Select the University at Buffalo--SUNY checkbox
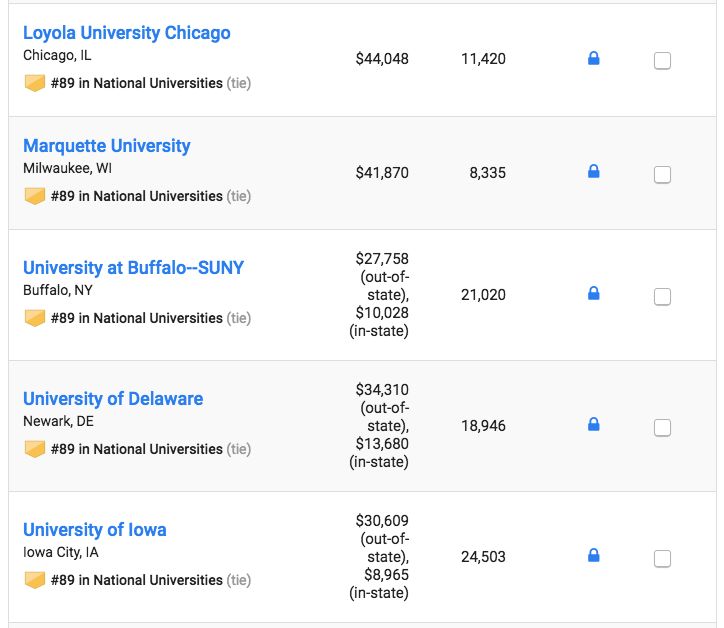 tap(662, 297)
